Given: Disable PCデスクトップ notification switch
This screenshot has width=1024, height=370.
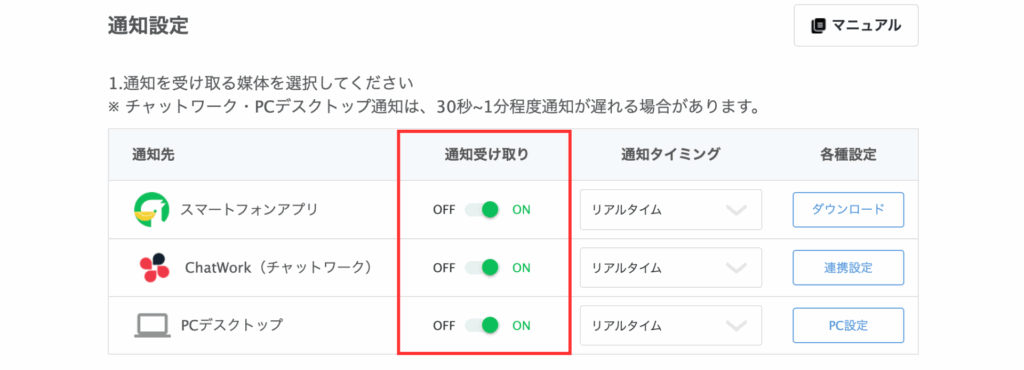Looking at the screenshot, I should 482,325.
